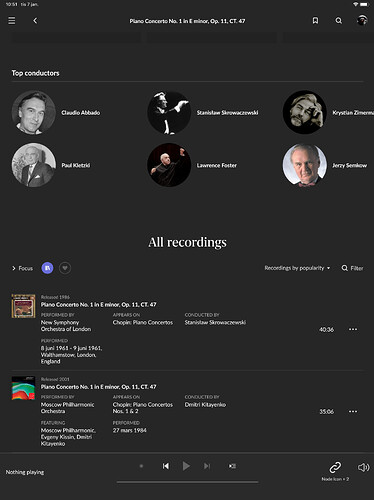
Task: Open more options for the Skrowaczewski recording
Action: click(353, 329)
